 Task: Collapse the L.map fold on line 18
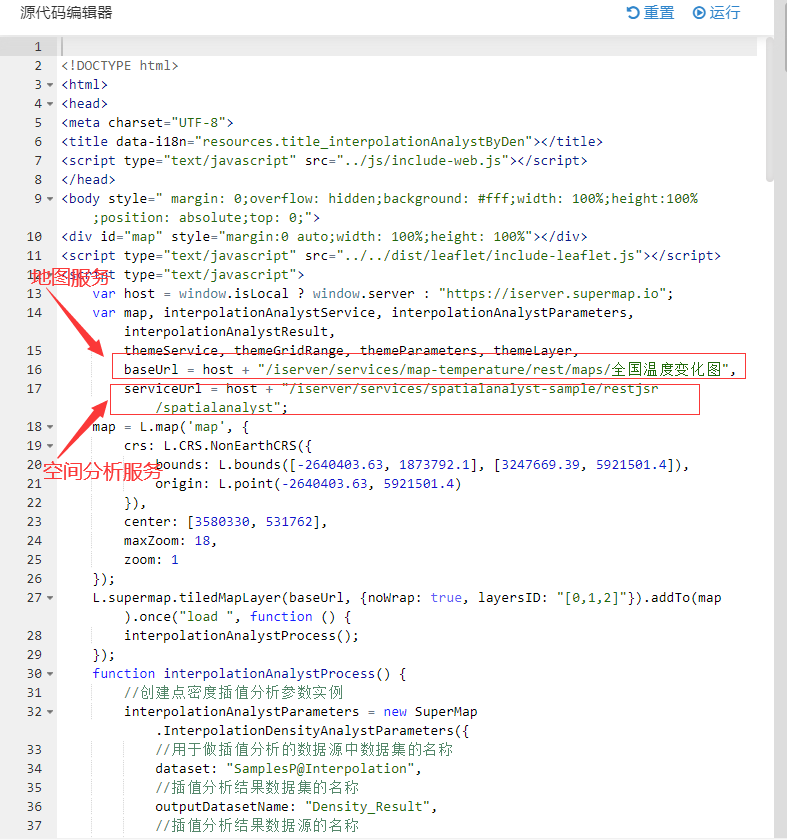50,427
